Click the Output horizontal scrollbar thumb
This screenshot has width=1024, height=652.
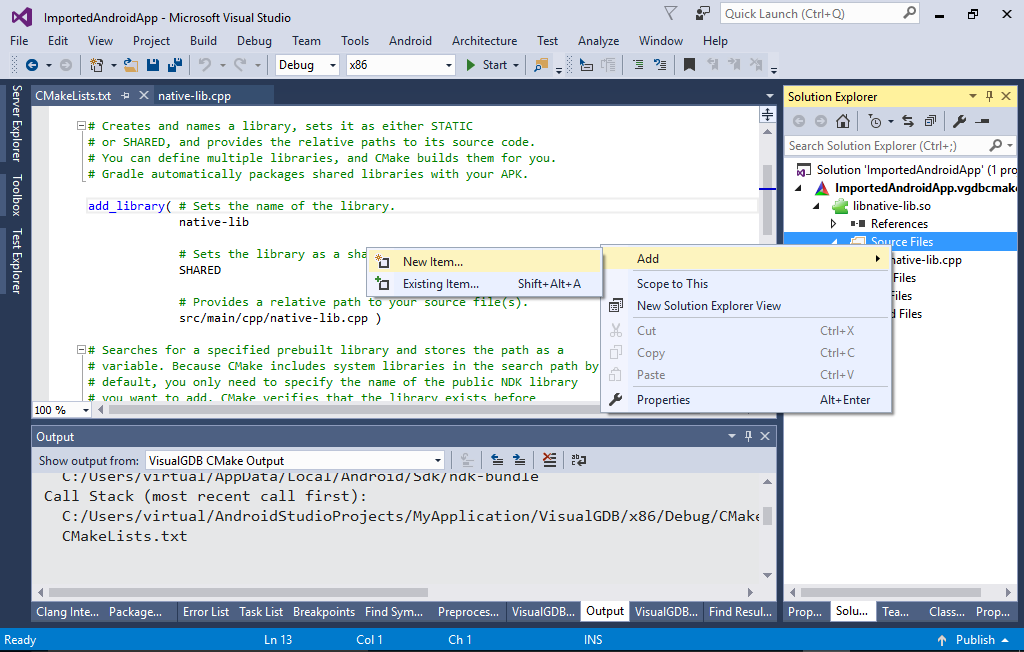click(x=238, y=593)
